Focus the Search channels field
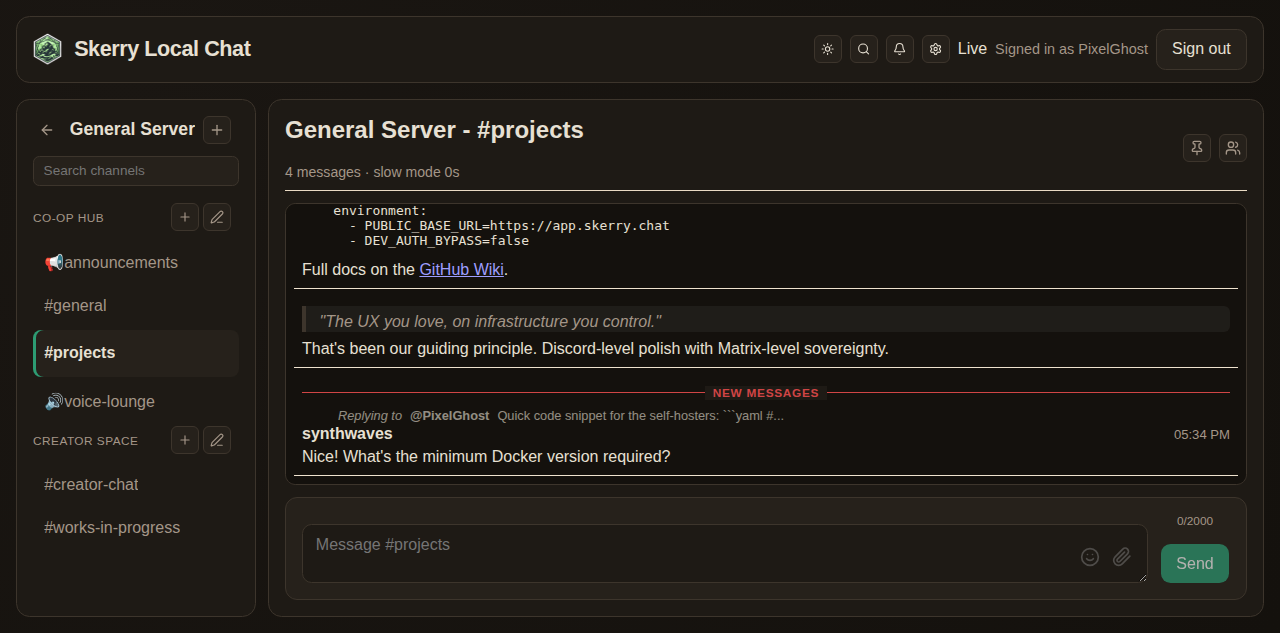 [136, 171]
